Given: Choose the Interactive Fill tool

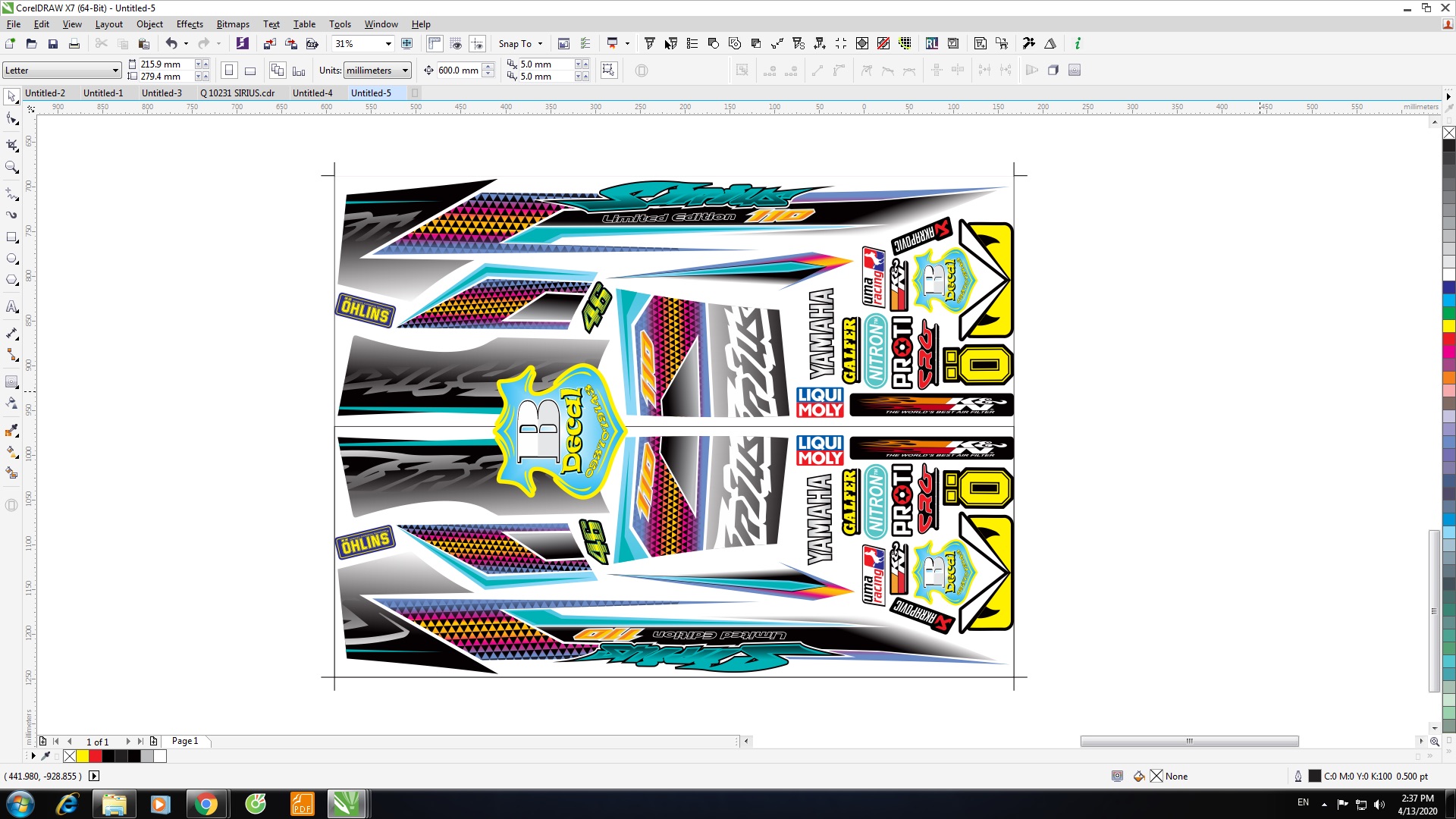Looking at the screenshot, I should [x=11, y=451].
